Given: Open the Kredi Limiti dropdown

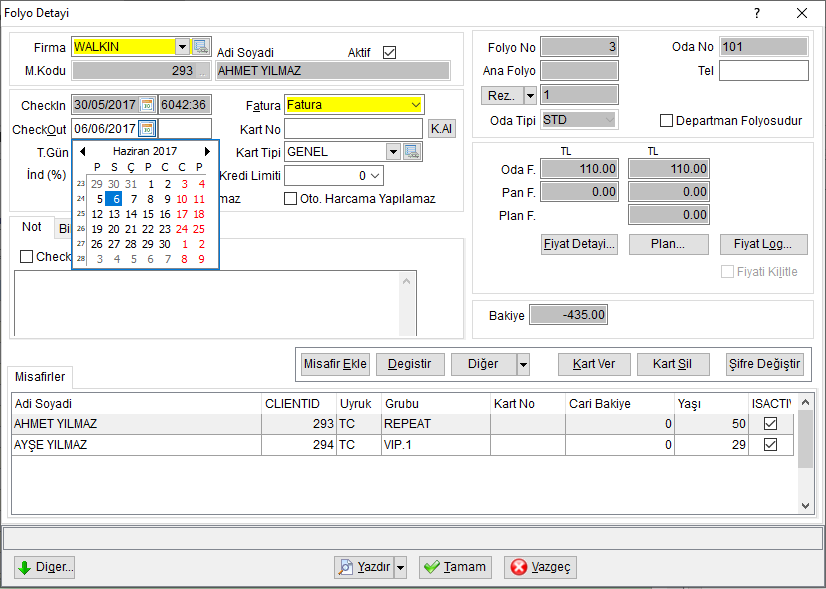Looking at the screenshot, I should (x=376, y=176).
